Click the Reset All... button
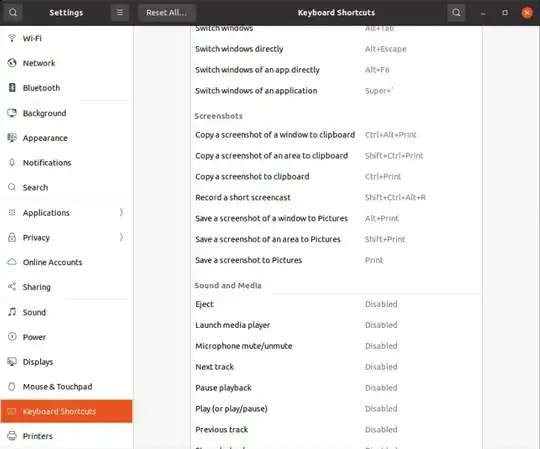Viewport: 540px width, 449px height. click(x=167, y=13)
